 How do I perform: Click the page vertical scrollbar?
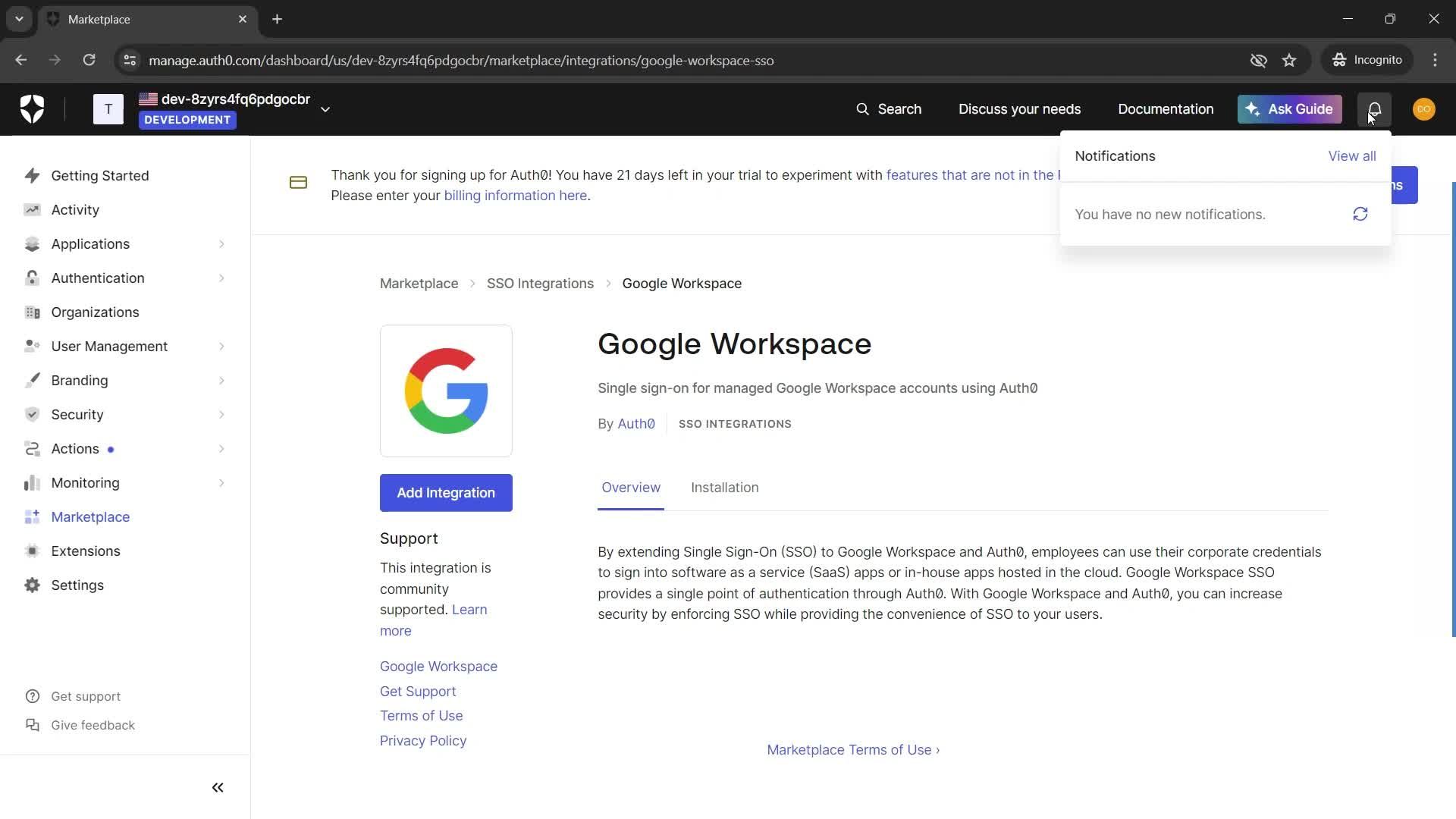pos(1453,409)
